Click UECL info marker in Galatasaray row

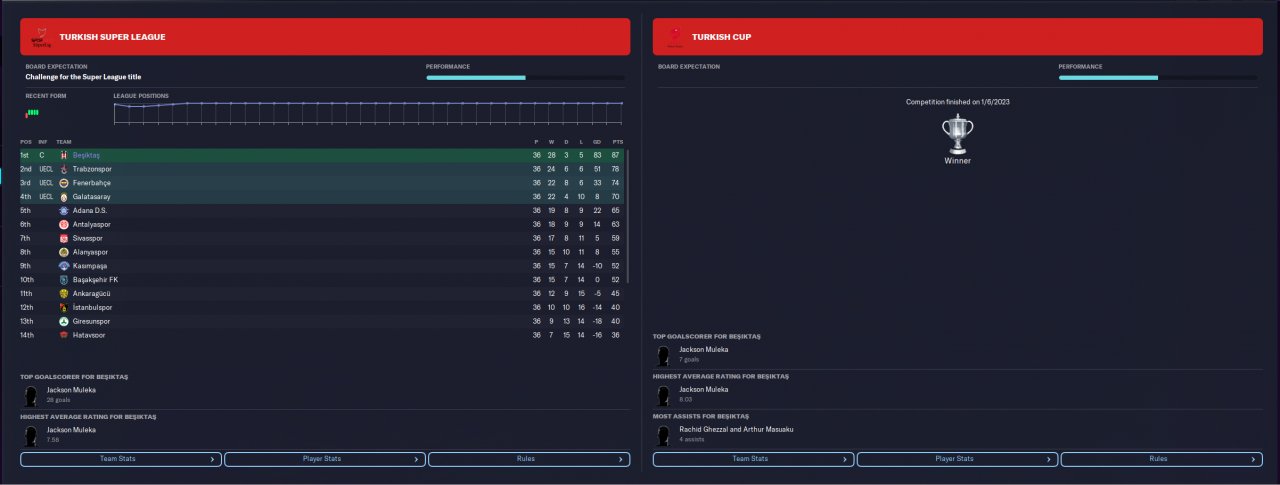[x=46, y=197]
